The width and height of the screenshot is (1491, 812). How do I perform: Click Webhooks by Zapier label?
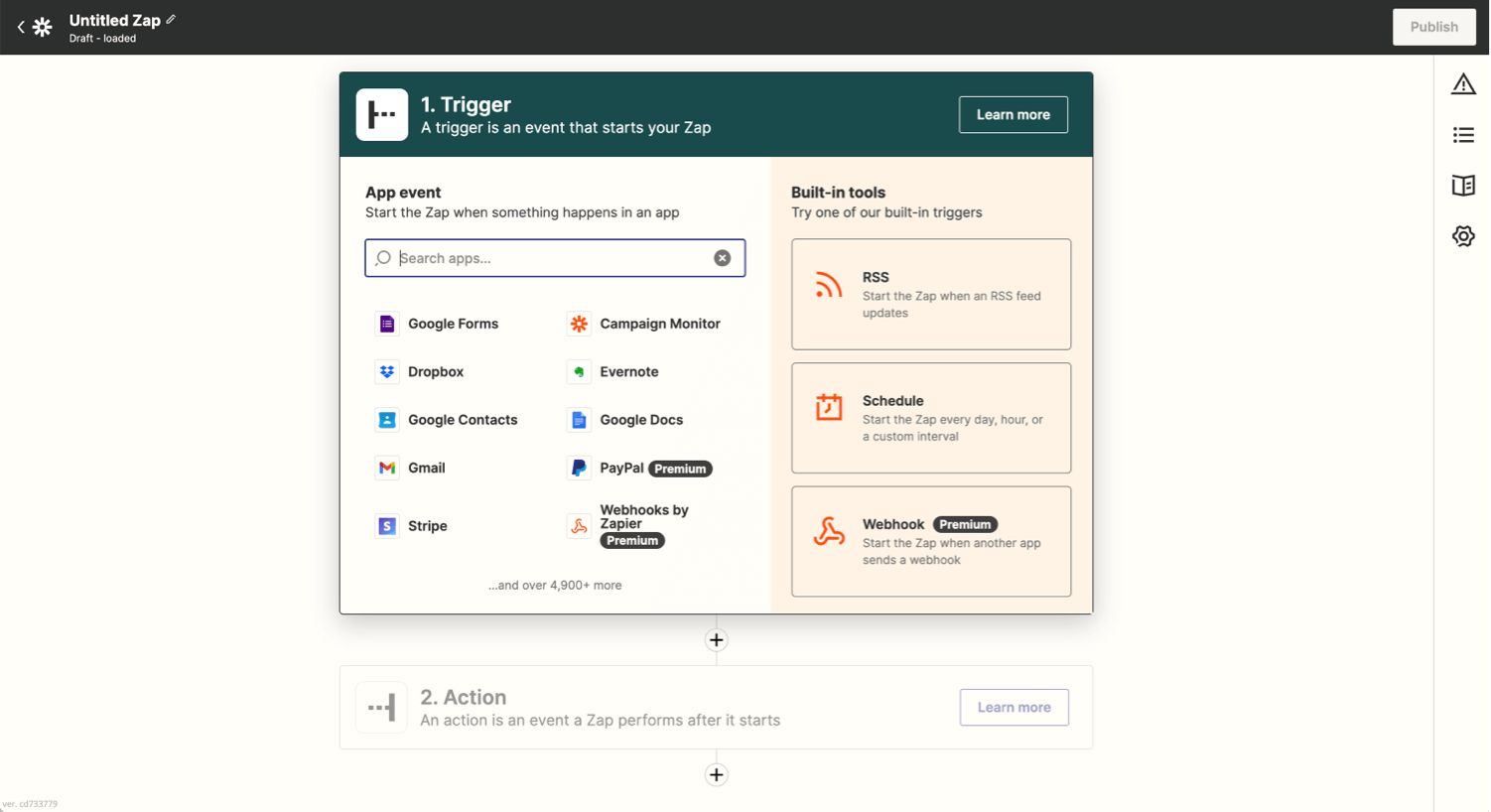[x=644, y=517]
